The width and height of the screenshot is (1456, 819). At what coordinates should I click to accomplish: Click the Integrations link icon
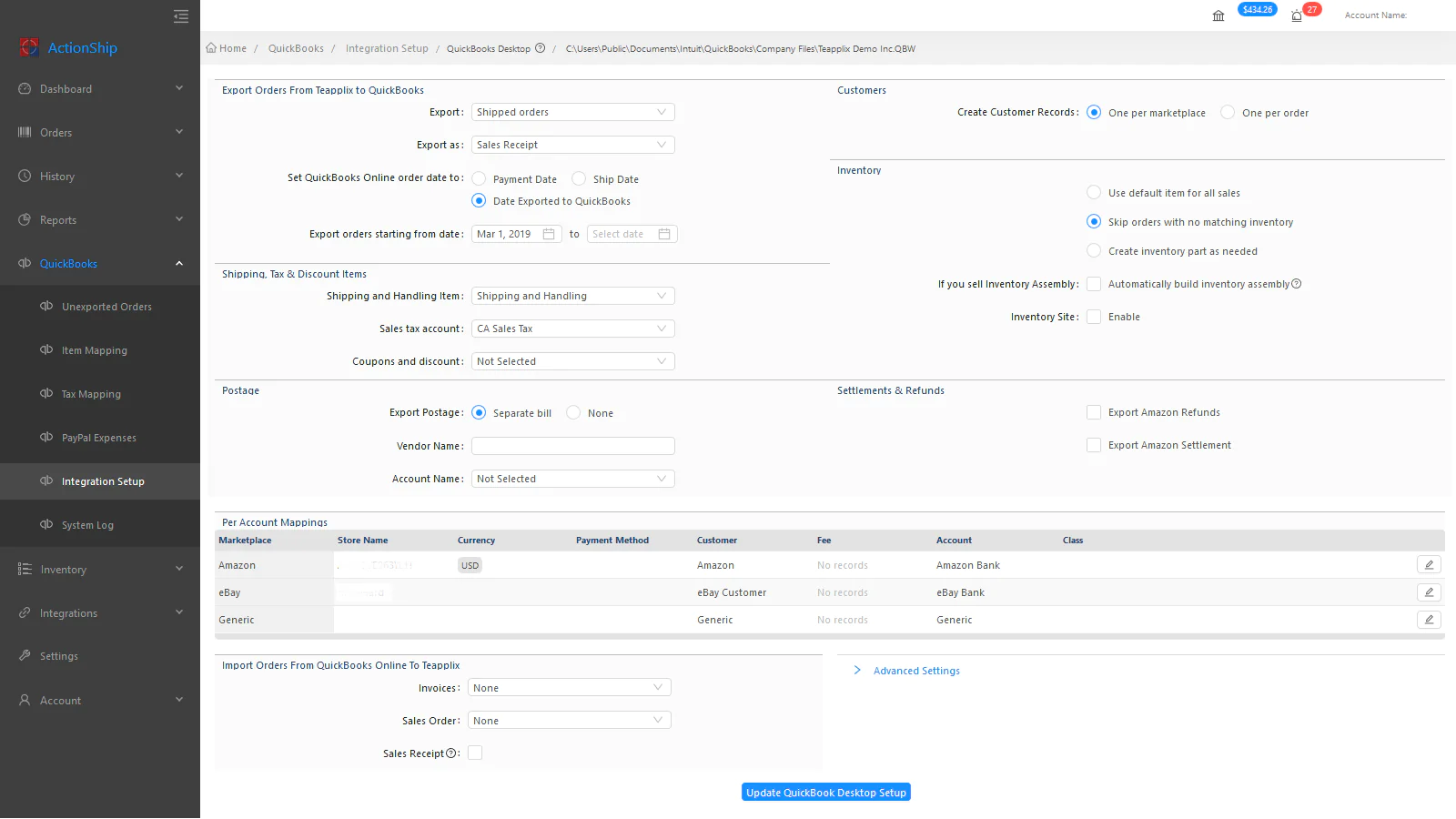point(25,613)
